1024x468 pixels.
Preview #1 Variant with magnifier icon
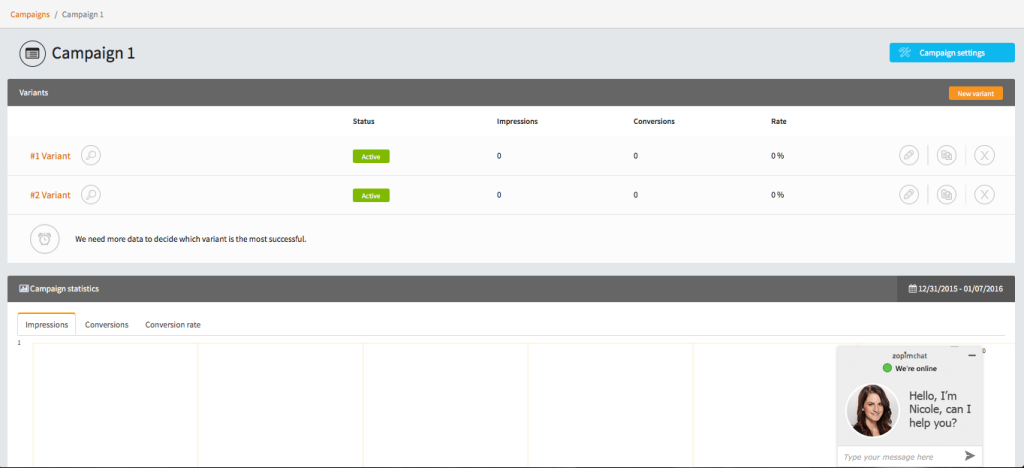(91, 155)
